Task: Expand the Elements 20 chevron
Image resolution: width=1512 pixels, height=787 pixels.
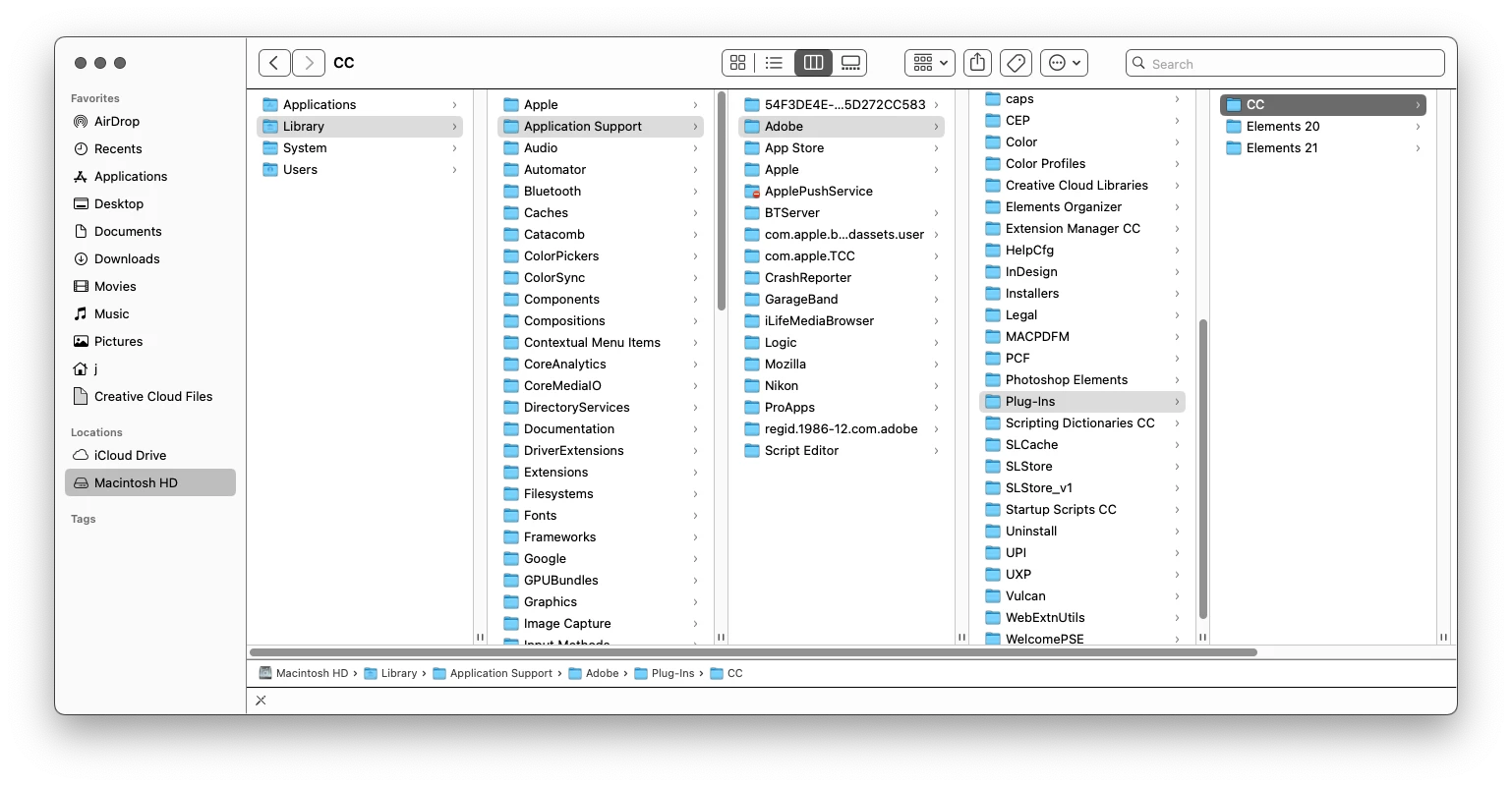Action: pos(1418,127)
